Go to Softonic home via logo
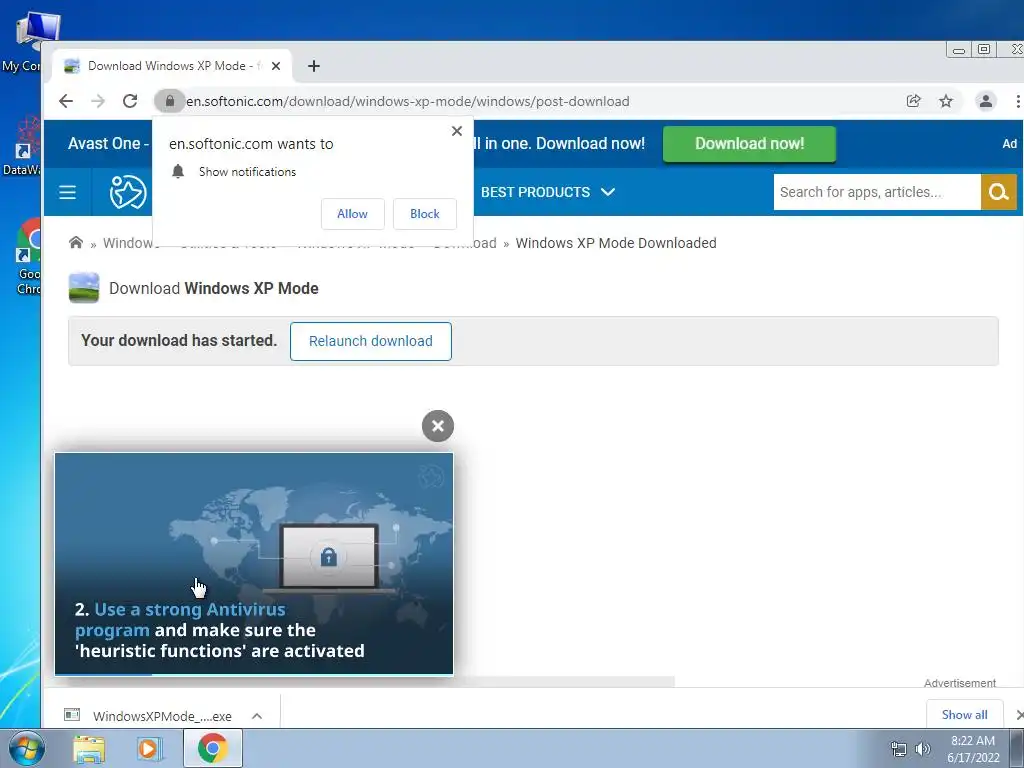Image resolution: width=1024 pixels, height=768 pixels. (127, 192)
